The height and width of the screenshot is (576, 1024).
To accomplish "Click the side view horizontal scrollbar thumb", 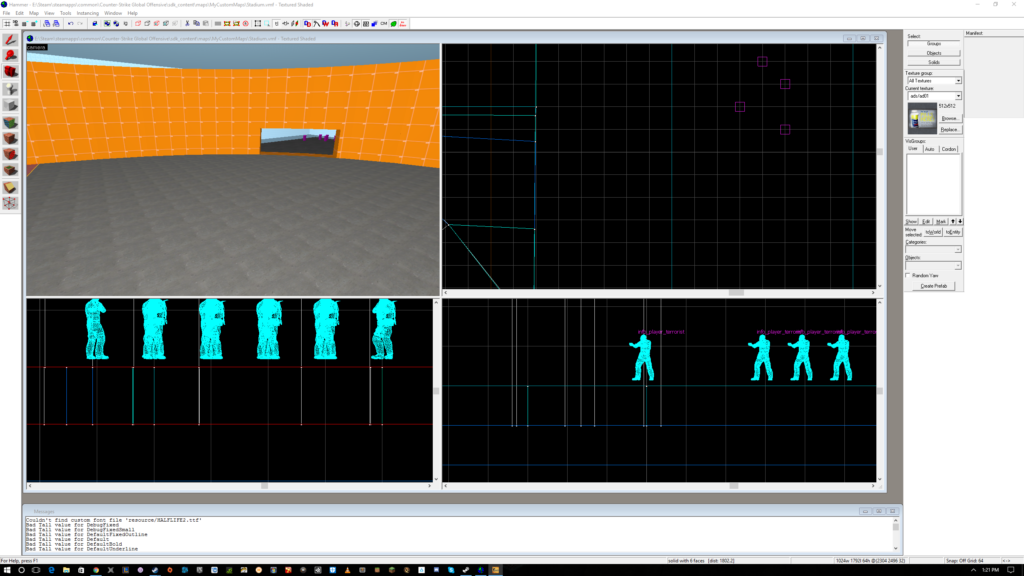I will (x=734, y=486).
